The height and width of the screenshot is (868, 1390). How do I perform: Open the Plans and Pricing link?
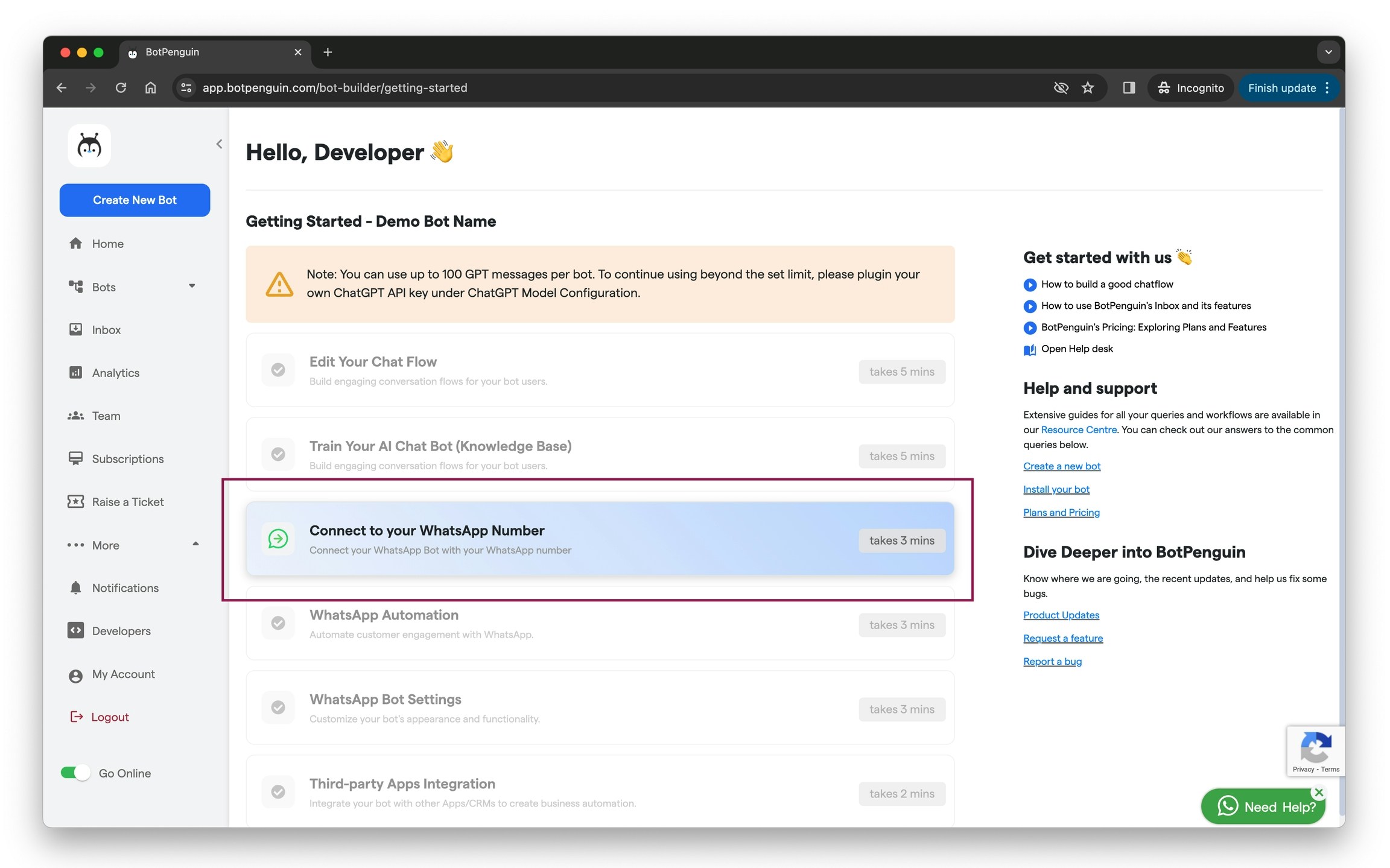click(x=1061, y=512)
